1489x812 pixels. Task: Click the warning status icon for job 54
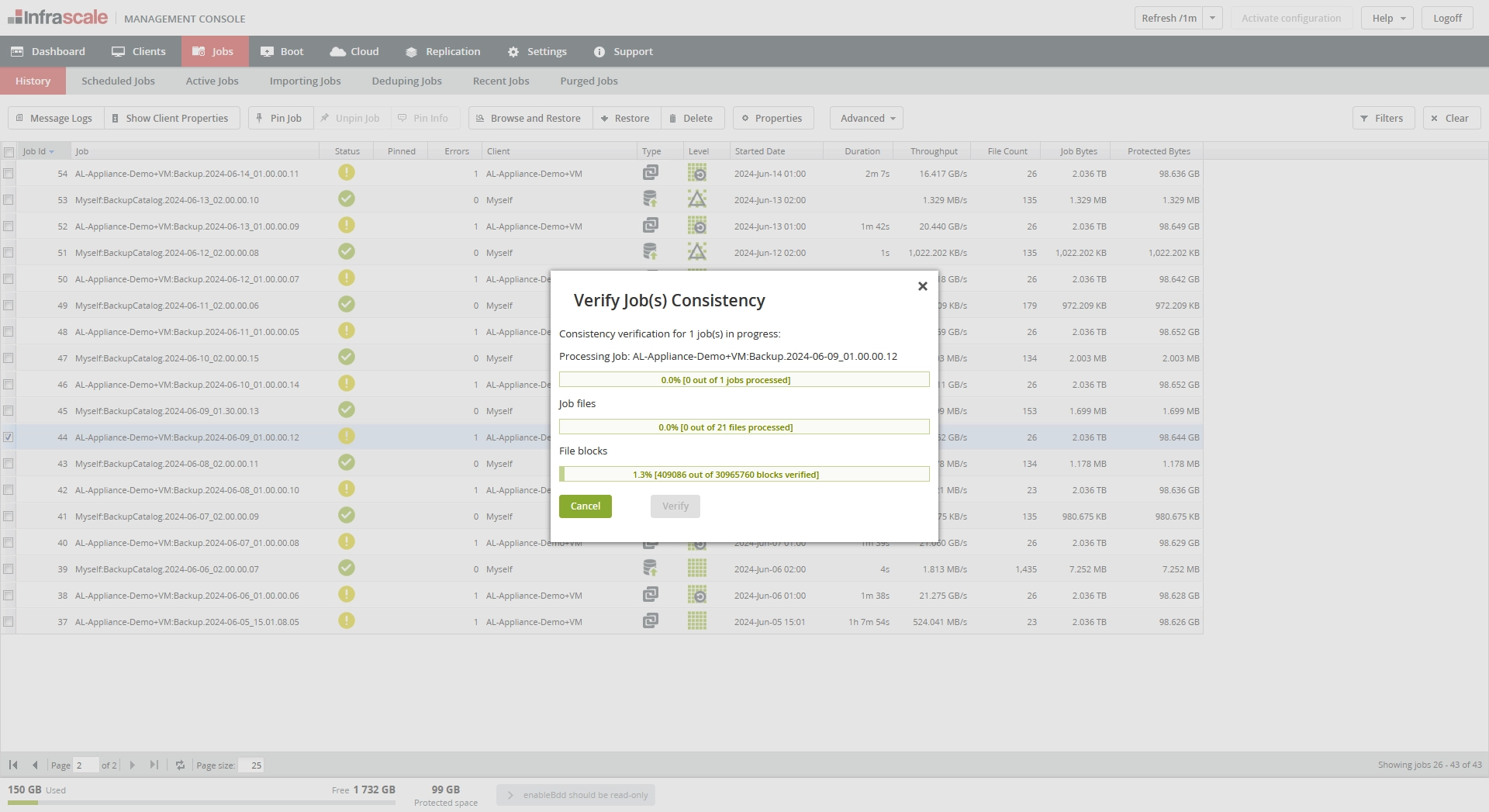click(347, 173)
